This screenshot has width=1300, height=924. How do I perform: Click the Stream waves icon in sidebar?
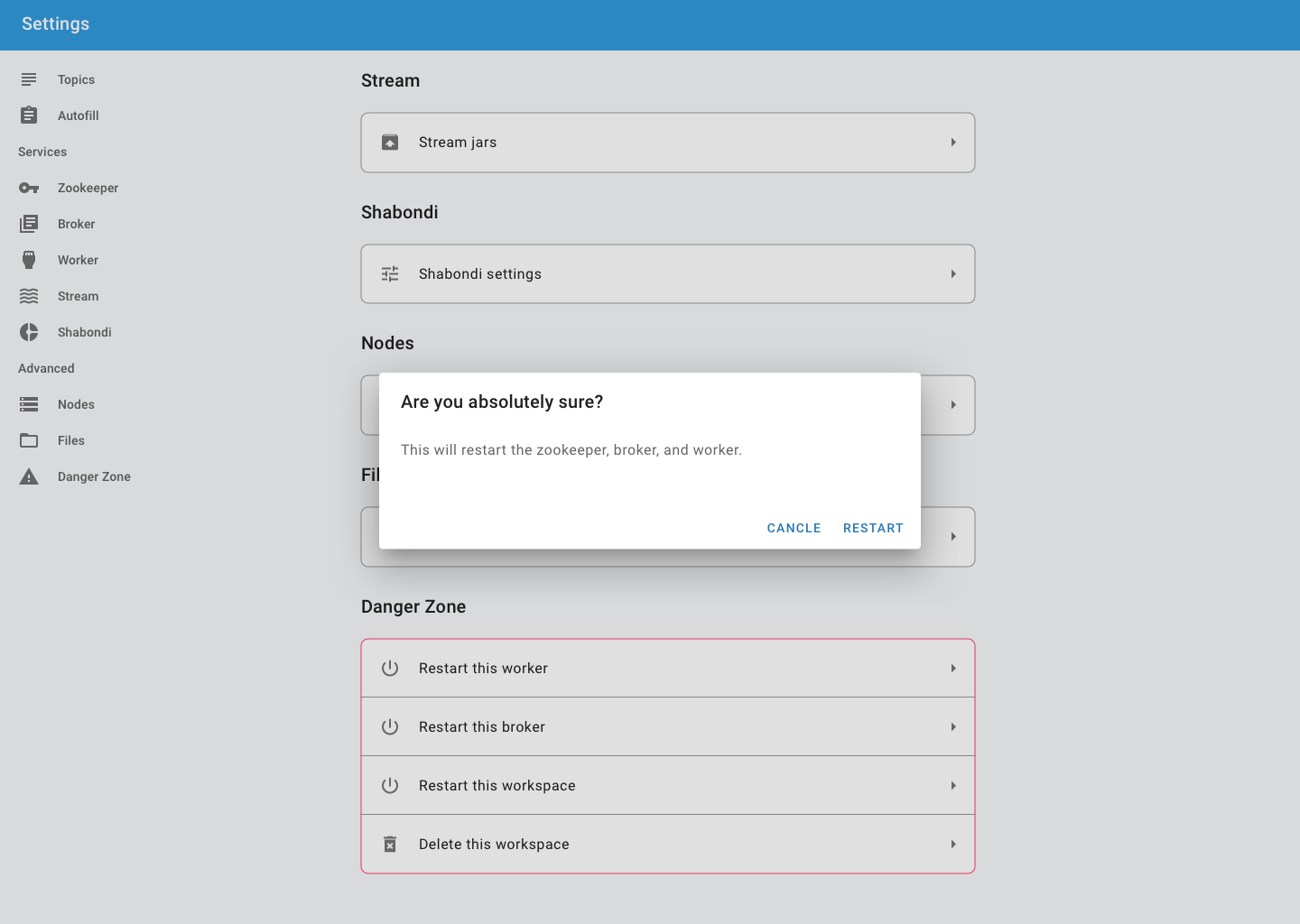(x=29, y=296)
